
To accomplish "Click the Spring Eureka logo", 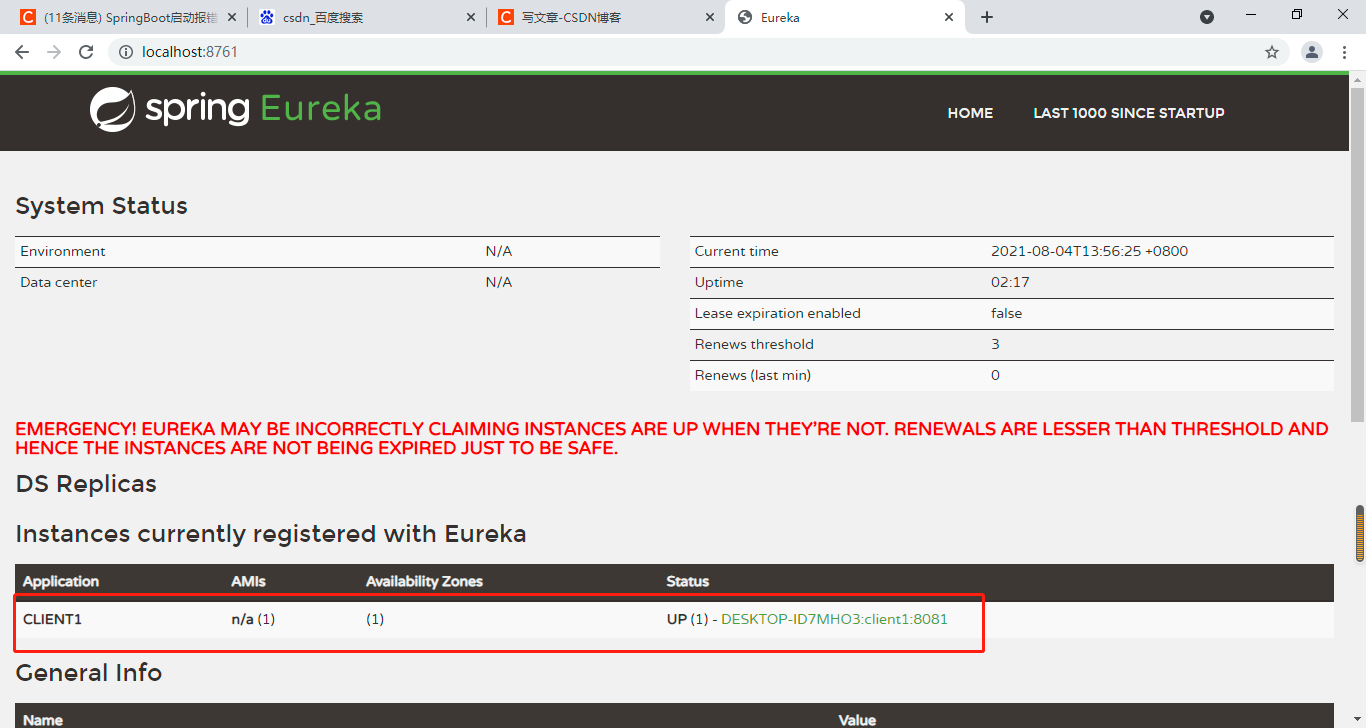I will point(235,109).
